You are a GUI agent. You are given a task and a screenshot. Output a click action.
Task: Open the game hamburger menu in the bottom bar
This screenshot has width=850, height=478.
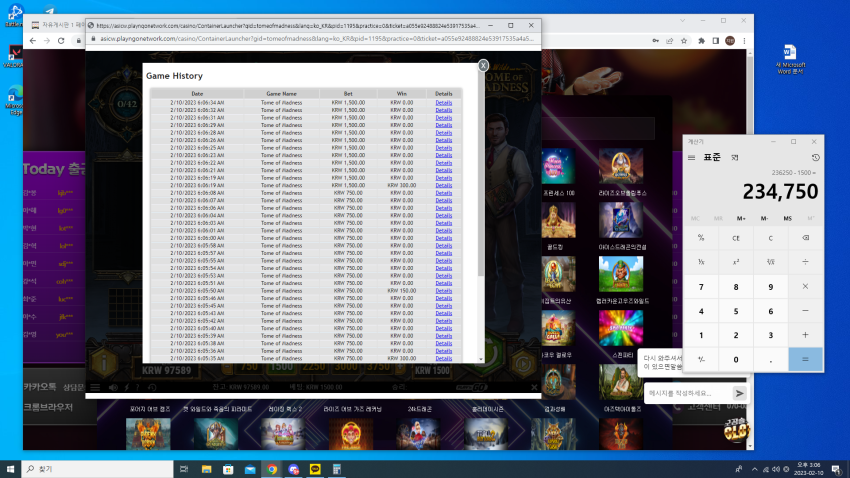point(95,387)
